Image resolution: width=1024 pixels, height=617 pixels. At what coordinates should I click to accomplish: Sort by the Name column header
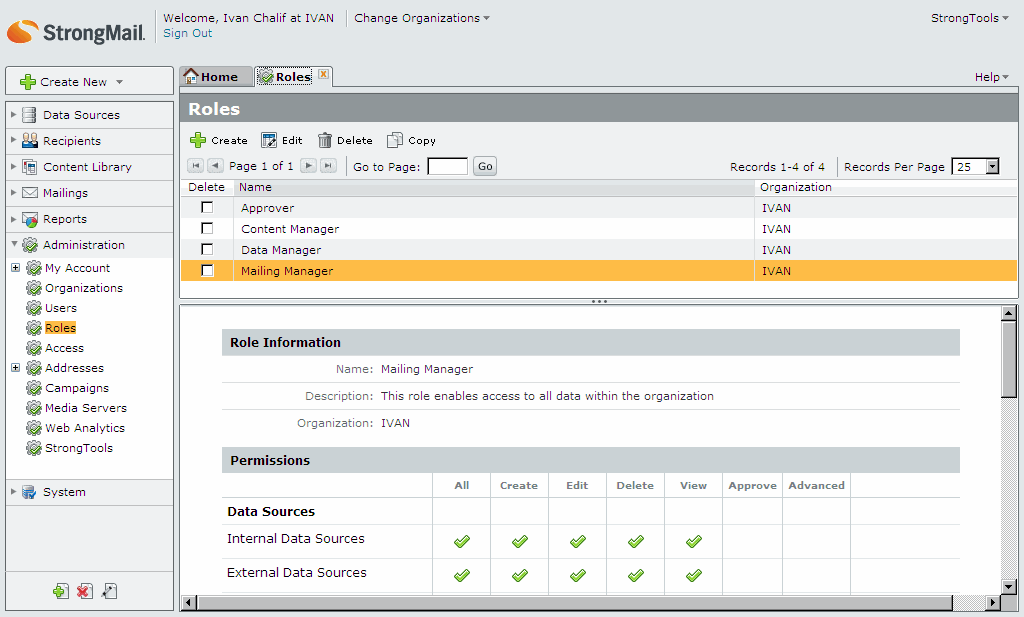(494, 187)
